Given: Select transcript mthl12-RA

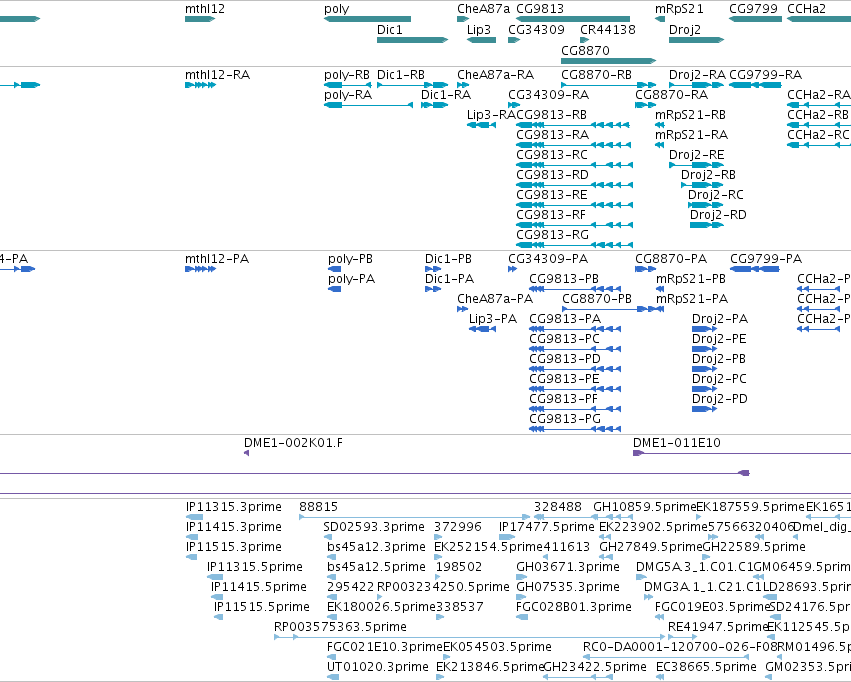Looking at the screenshot, I should point(200,85).
